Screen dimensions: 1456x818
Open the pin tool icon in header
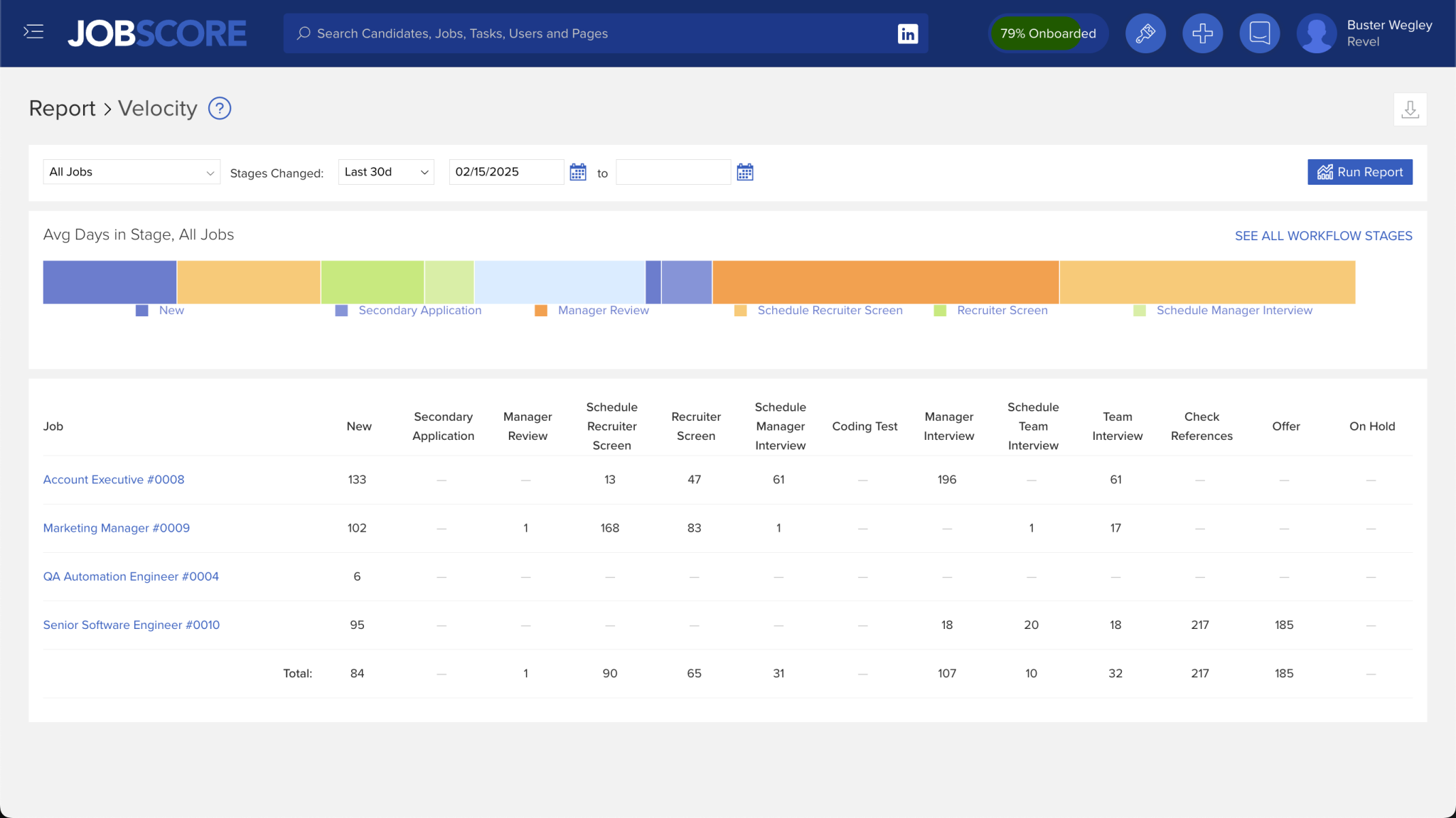(1145, 33)
